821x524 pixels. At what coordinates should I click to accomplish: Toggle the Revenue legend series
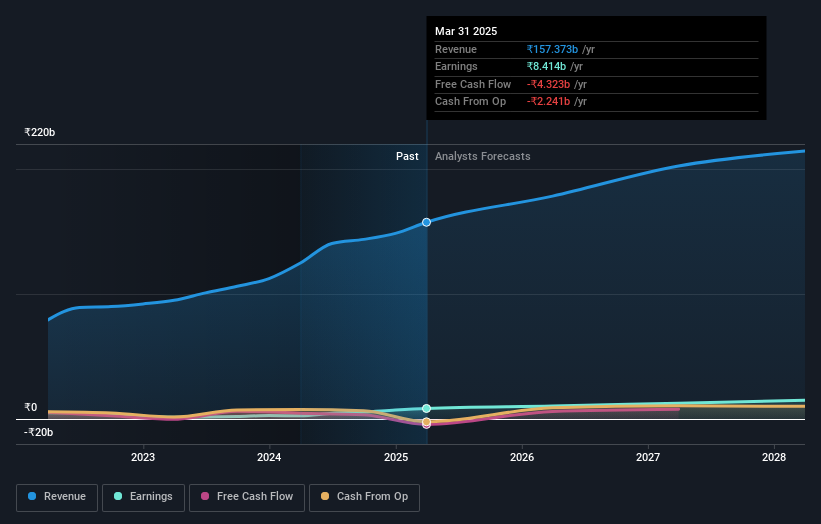(57, 497)
